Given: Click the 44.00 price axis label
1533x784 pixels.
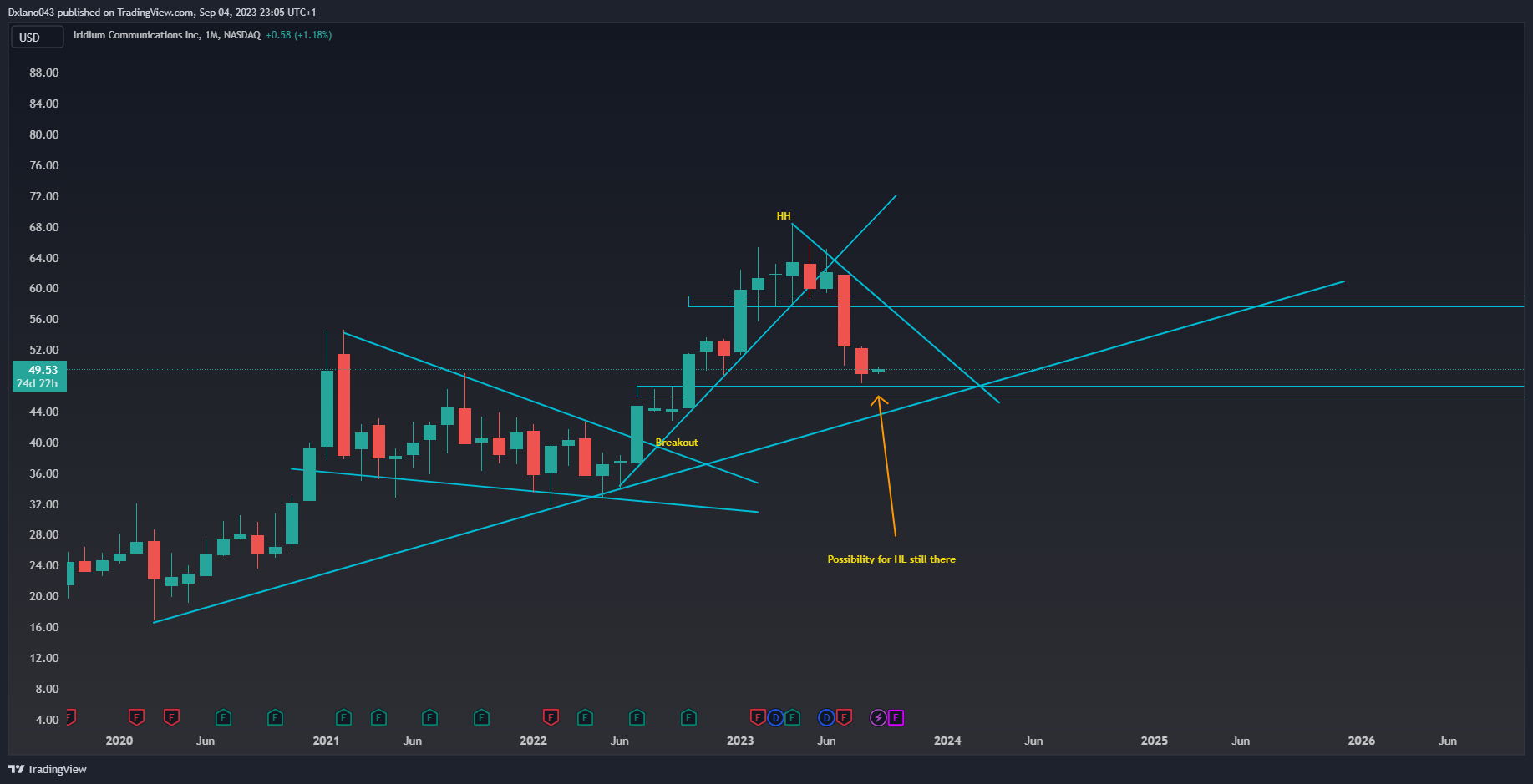Looking at the screenshot, I should click(x=44, y=412).
